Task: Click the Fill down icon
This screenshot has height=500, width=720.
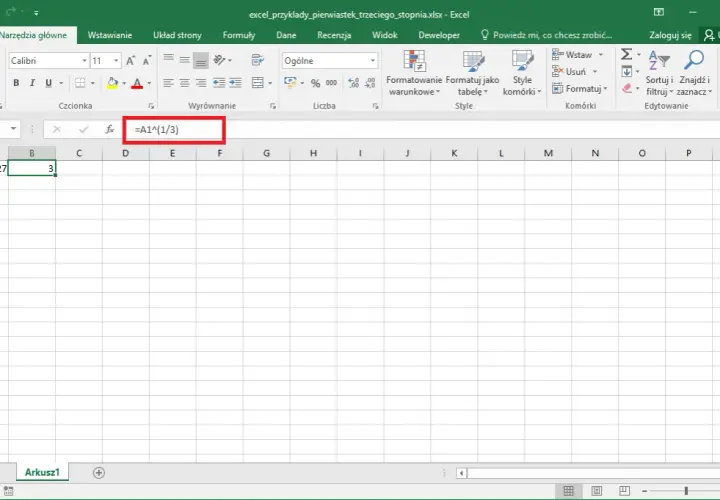Action: coord(627,71)
